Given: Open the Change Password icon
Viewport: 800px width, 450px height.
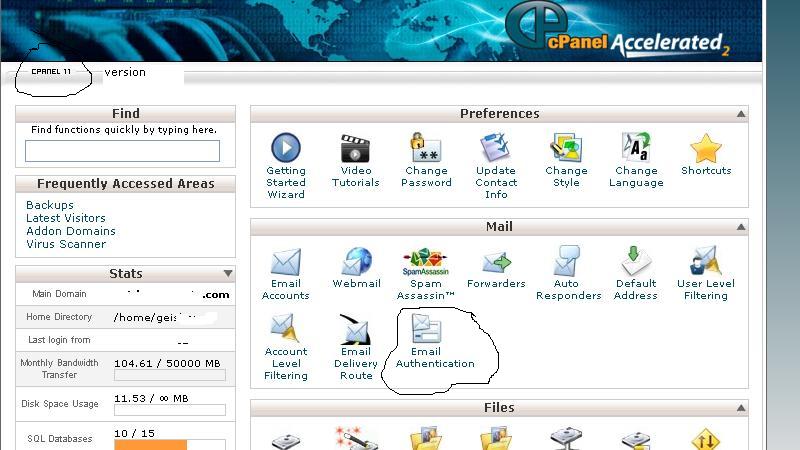Looking at the screenshot, I should click(x=426, y=147).
